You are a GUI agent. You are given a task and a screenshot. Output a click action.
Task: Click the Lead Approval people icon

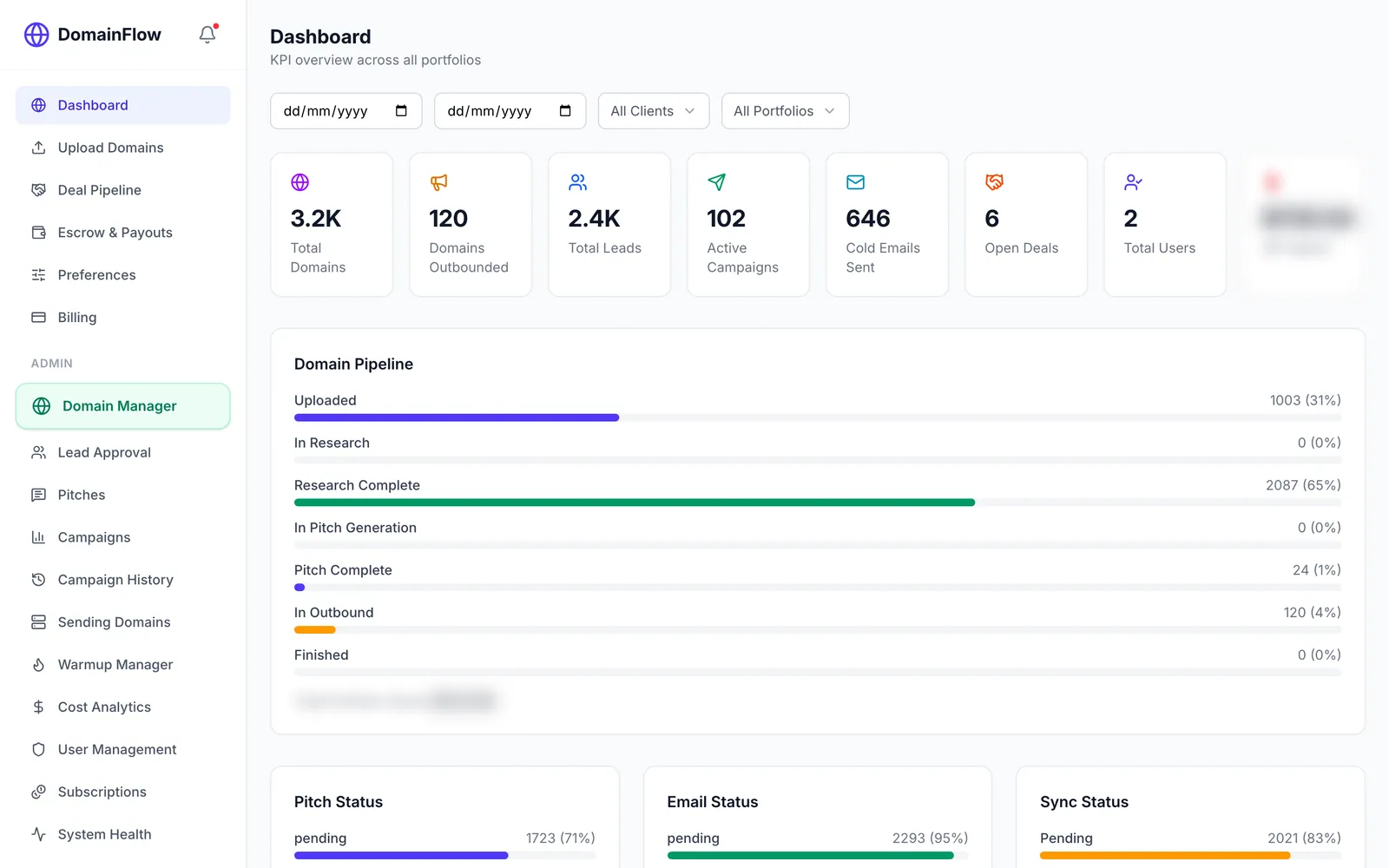pyautogui.click(x=38, y=452)
